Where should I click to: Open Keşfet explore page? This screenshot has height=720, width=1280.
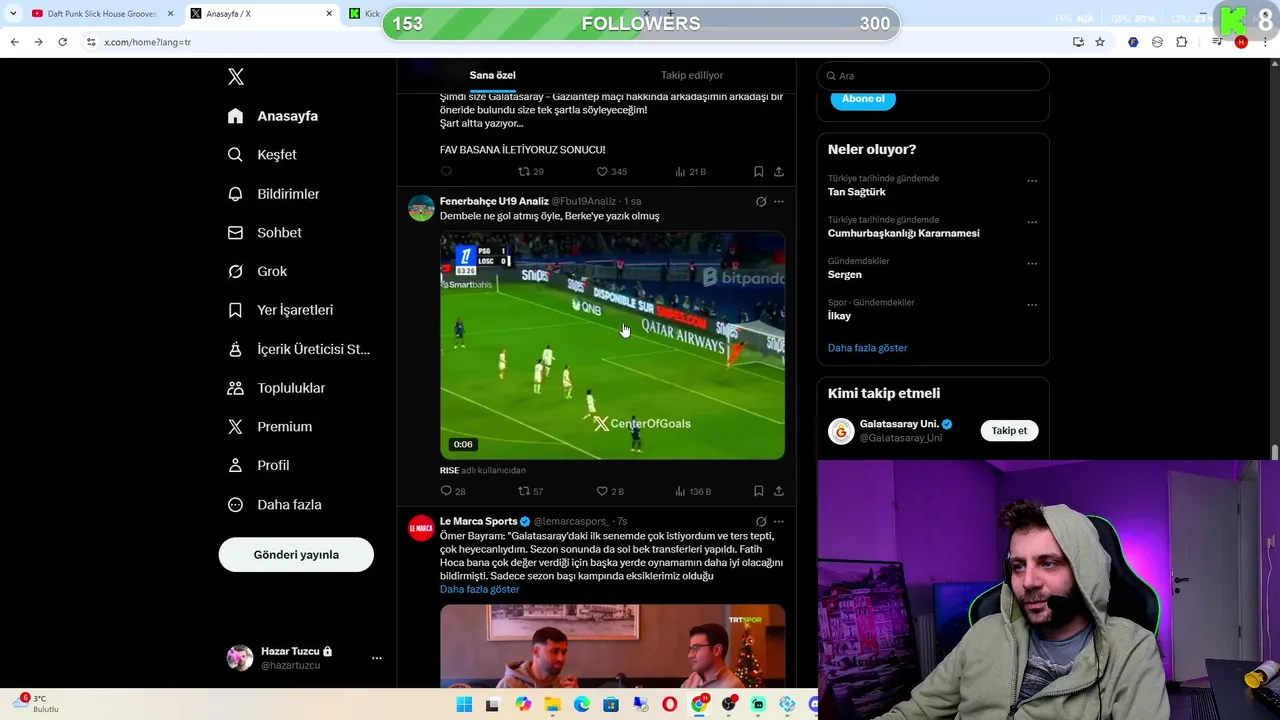(x=262, y=155)
